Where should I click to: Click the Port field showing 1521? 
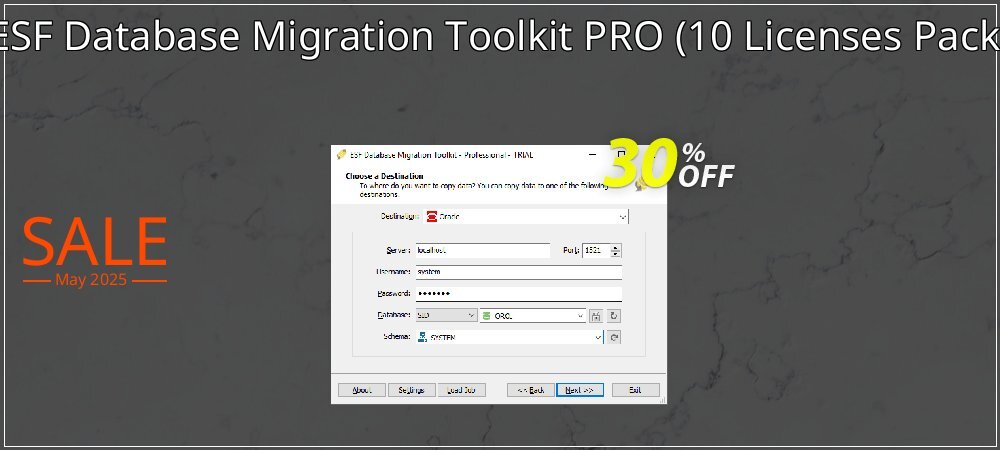pos(597,250)
